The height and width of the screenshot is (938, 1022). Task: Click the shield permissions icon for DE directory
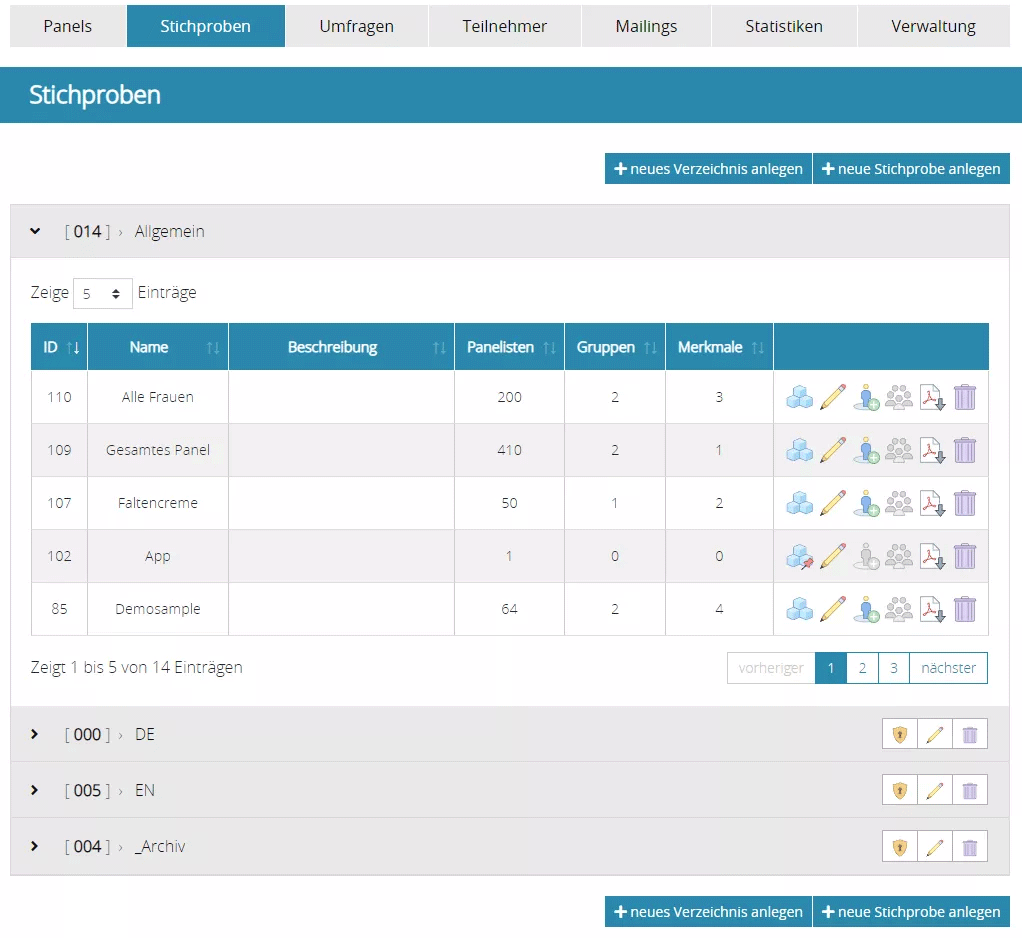coord(900,735)
